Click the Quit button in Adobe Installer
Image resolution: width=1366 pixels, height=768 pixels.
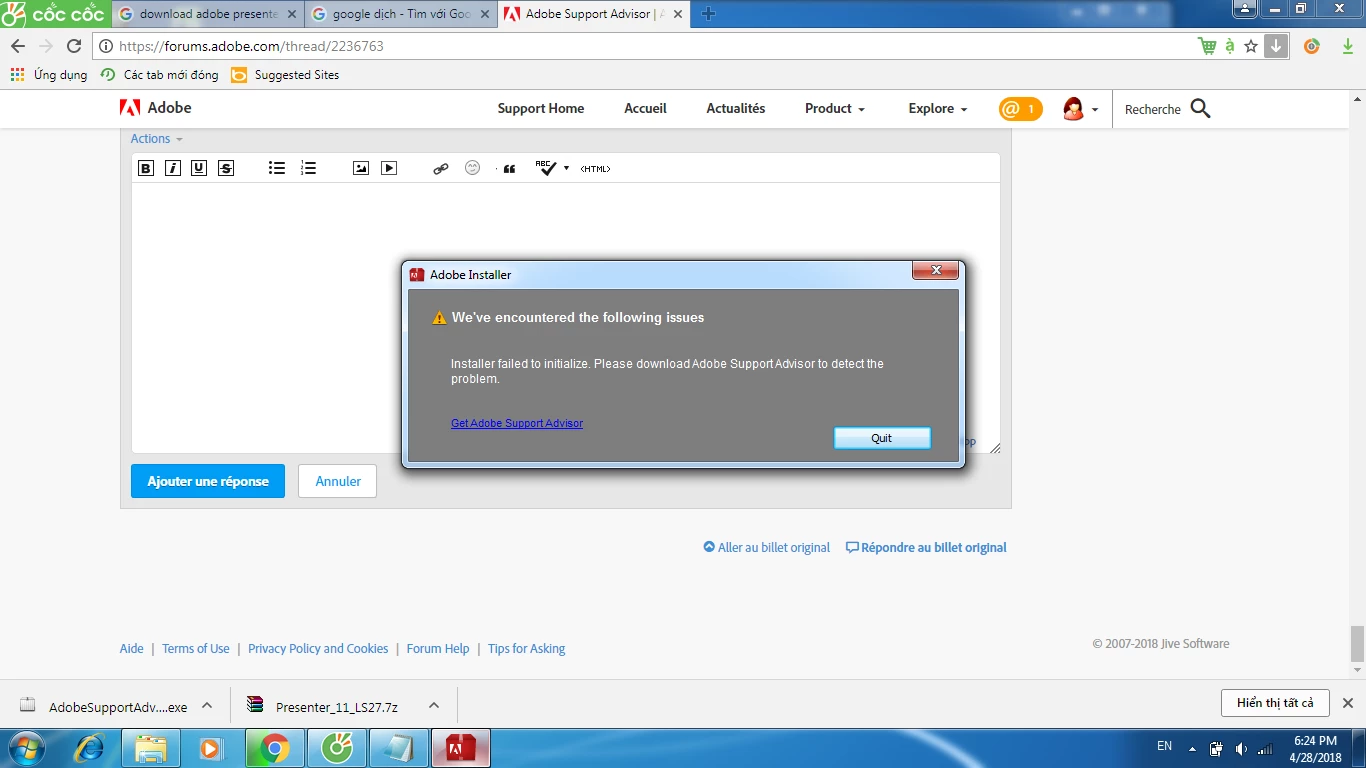tap(882, 438)
